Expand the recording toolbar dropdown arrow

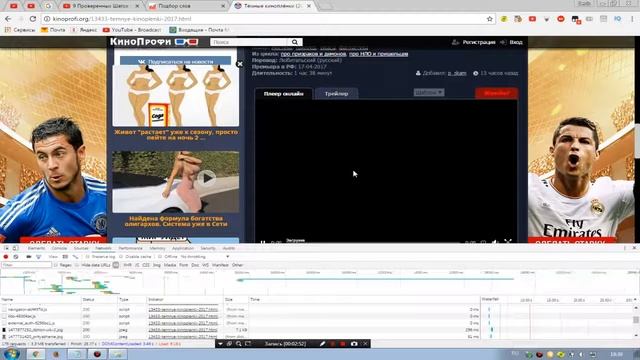220,344
